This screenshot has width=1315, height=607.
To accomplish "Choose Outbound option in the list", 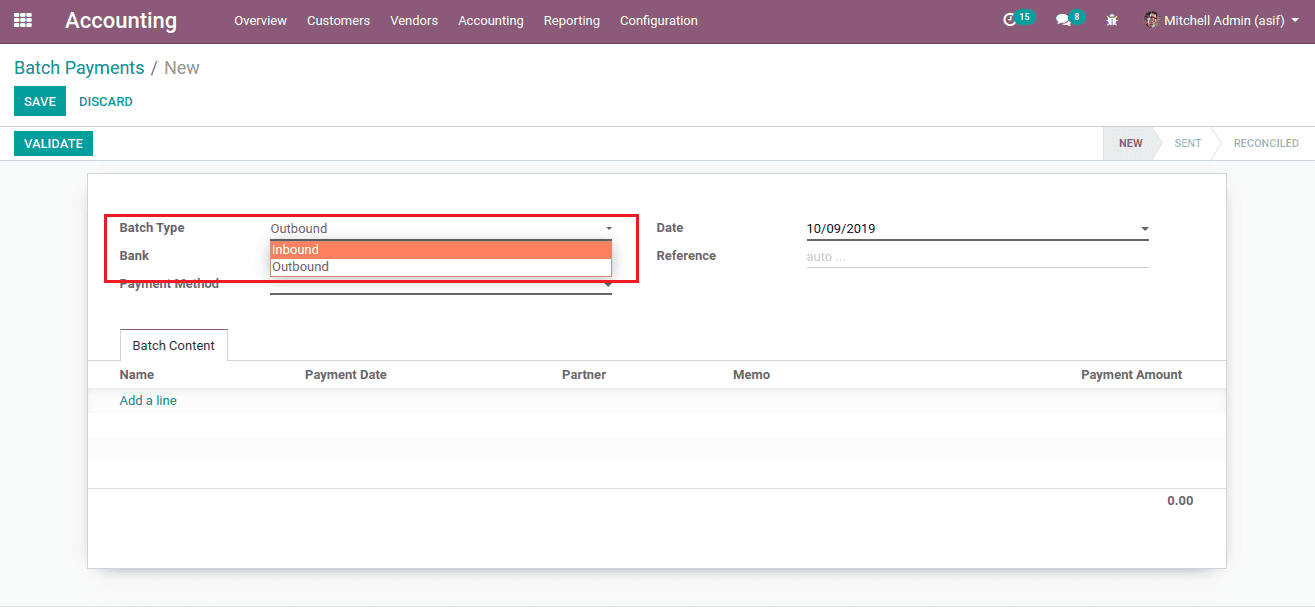I will click(441, 267).
